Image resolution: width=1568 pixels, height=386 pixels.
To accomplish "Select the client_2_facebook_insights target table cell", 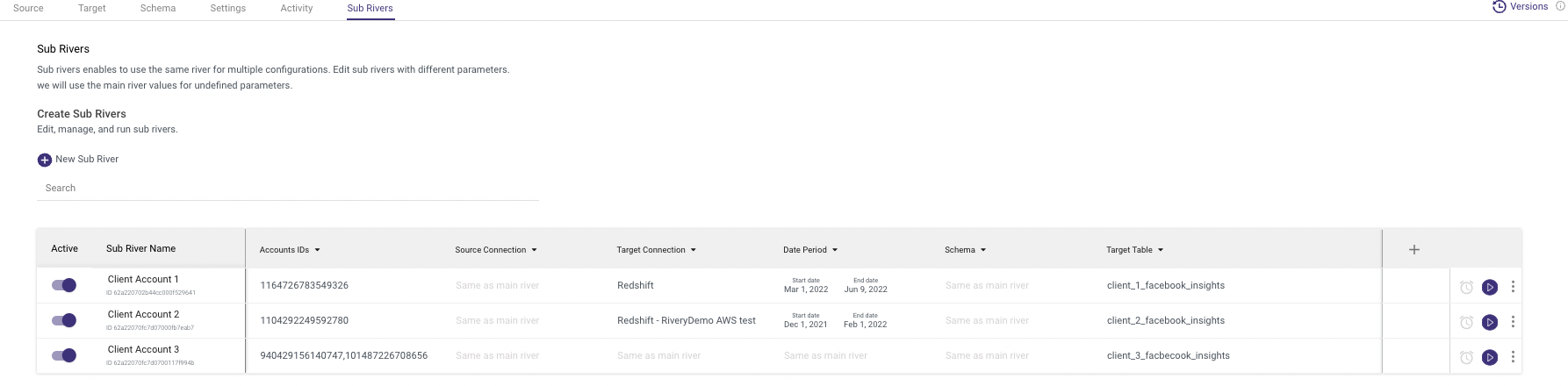I will (x=1165, y=320).
